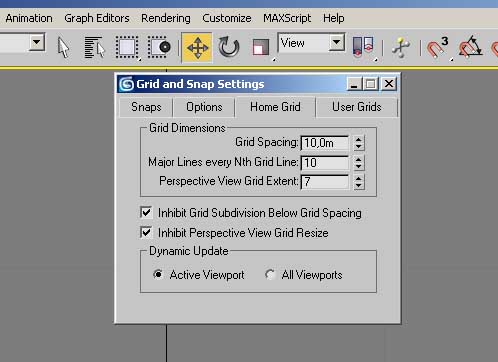Close the Grid and Snap Settings dialog
This screenshot has height=362, width=498.
point(389,84)
